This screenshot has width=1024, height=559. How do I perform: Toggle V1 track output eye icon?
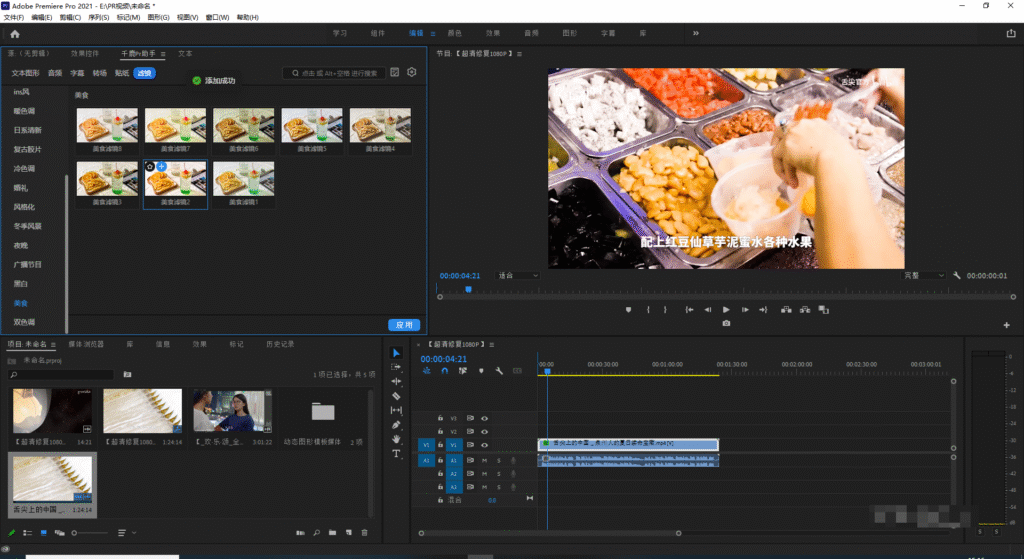(485, 445)
